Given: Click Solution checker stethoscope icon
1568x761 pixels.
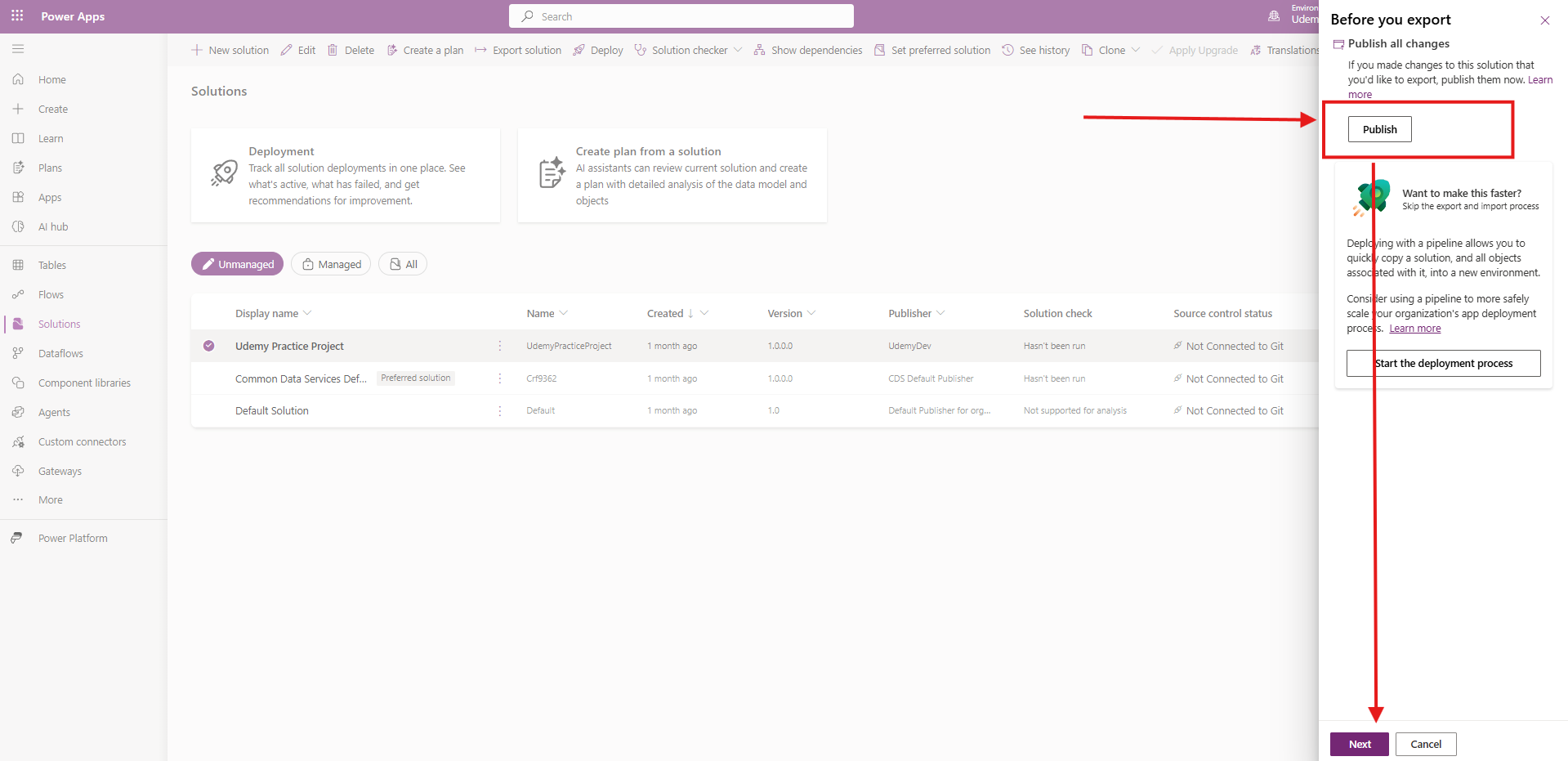Looking at the screenshot, I should tap(641, 50).
